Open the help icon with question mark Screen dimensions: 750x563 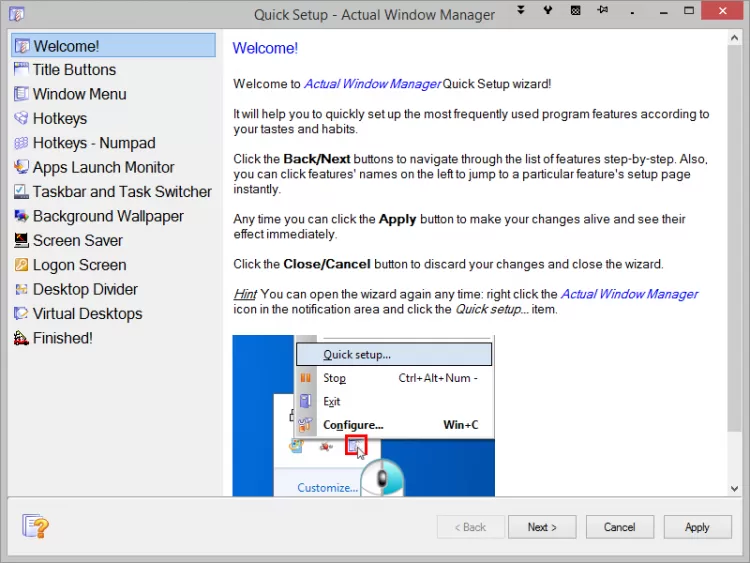pyautogui.click(x=35, y=526)
